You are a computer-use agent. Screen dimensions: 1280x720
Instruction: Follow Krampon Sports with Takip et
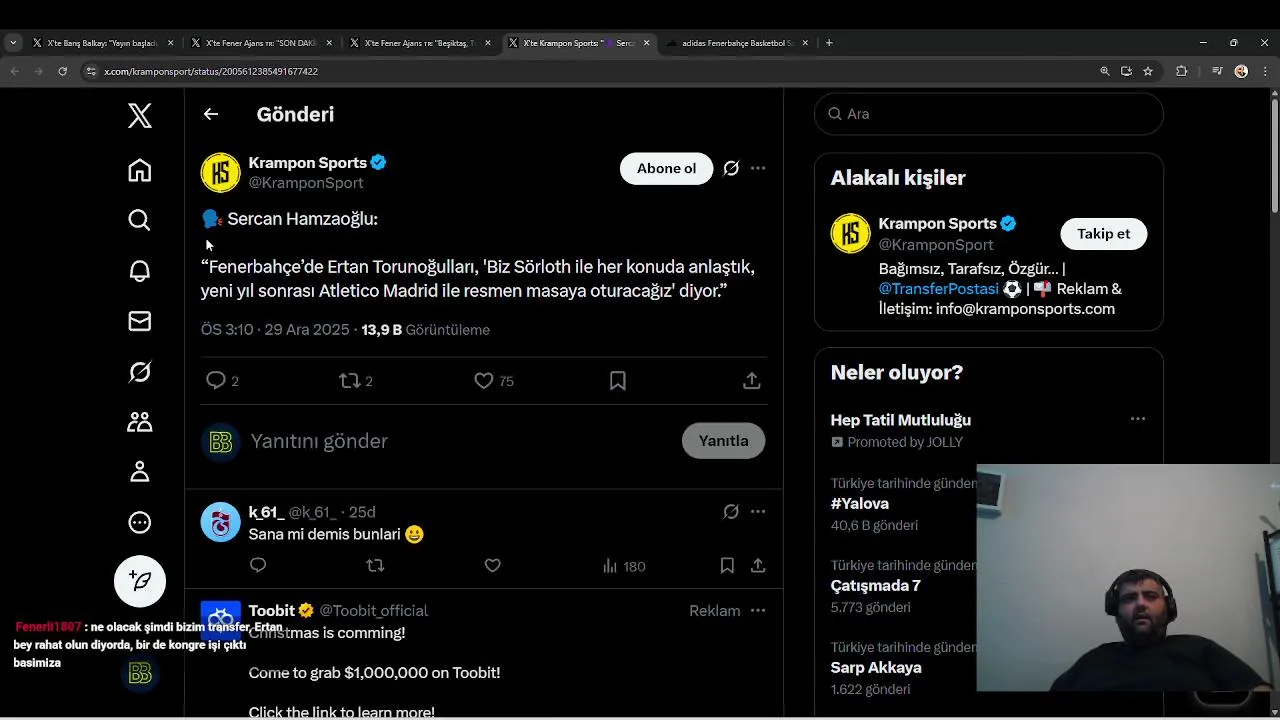coord(1103,234)
